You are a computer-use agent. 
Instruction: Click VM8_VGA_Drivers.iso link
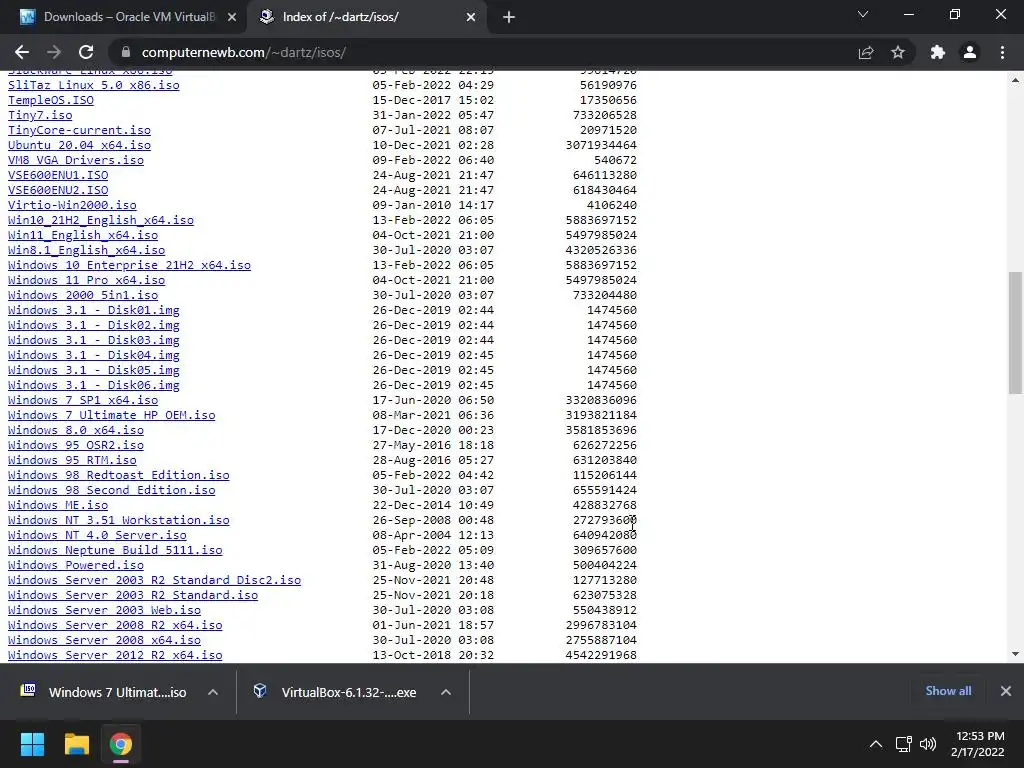tap(76, 160)
